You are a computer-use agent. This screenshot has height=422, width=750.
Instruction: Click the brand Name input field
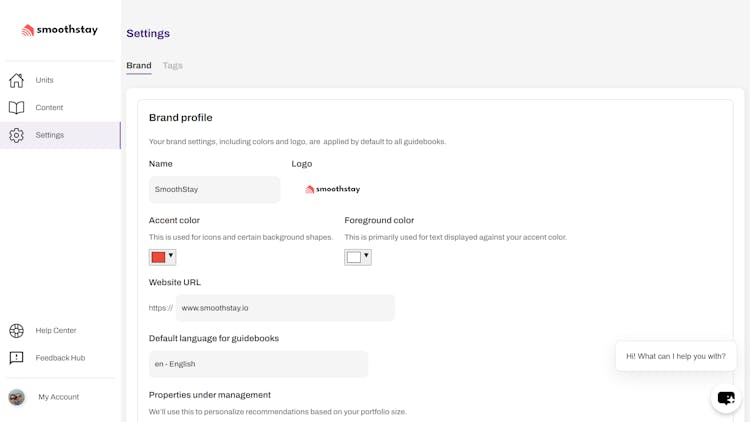pyautogui.click(x=214, y=189)
